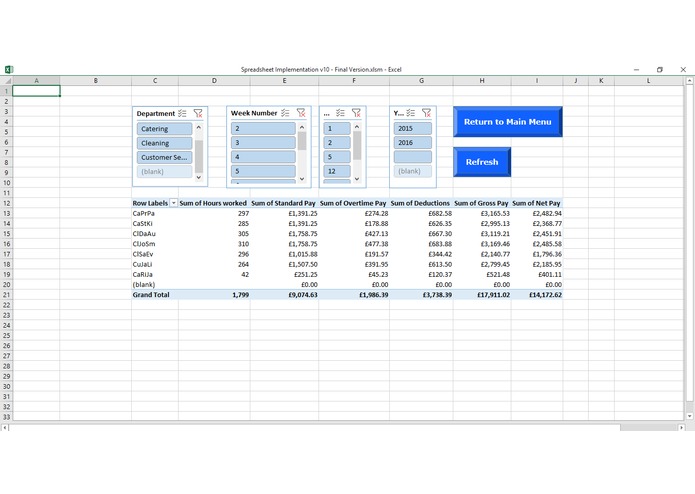Clear filter on the '...' slicer
This screenshot has width=695, height=494.
pos(356,113)
